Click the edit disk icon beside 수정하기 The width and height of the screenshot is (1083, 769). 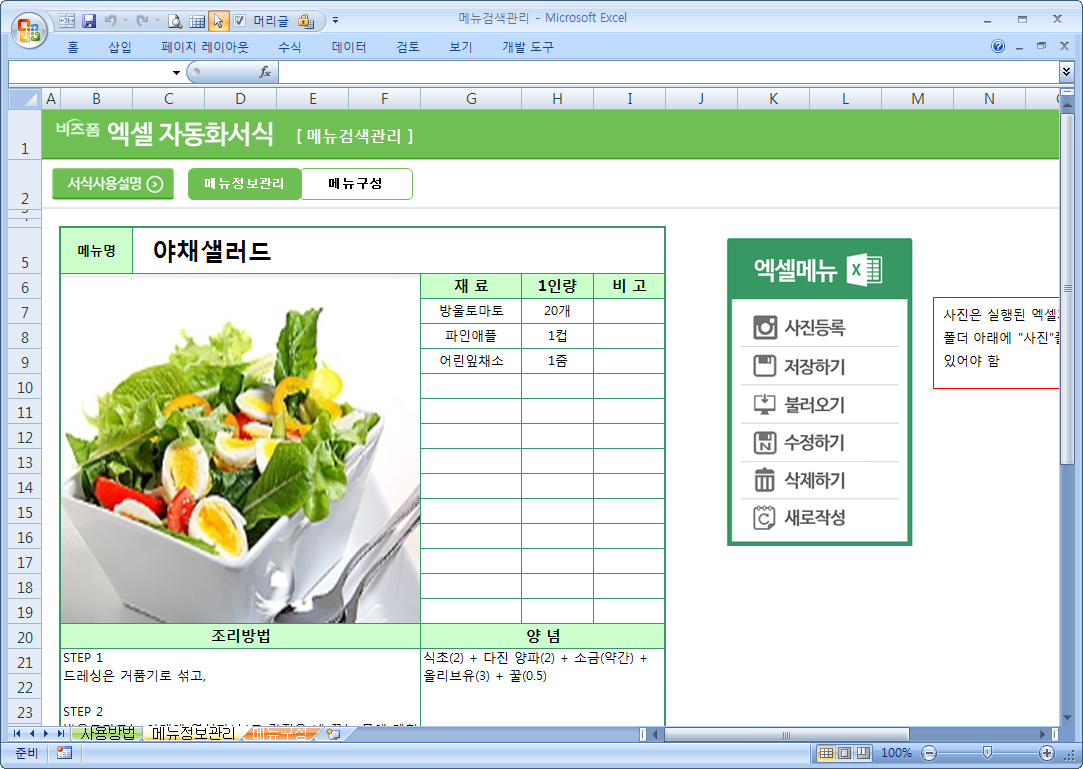coord(765,442)
